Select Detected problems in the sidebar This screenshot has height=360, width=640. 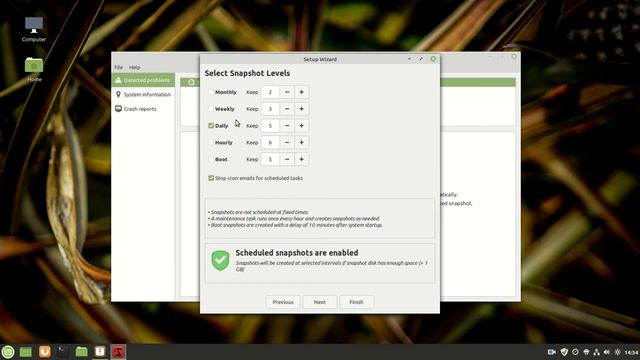point(143,80)
